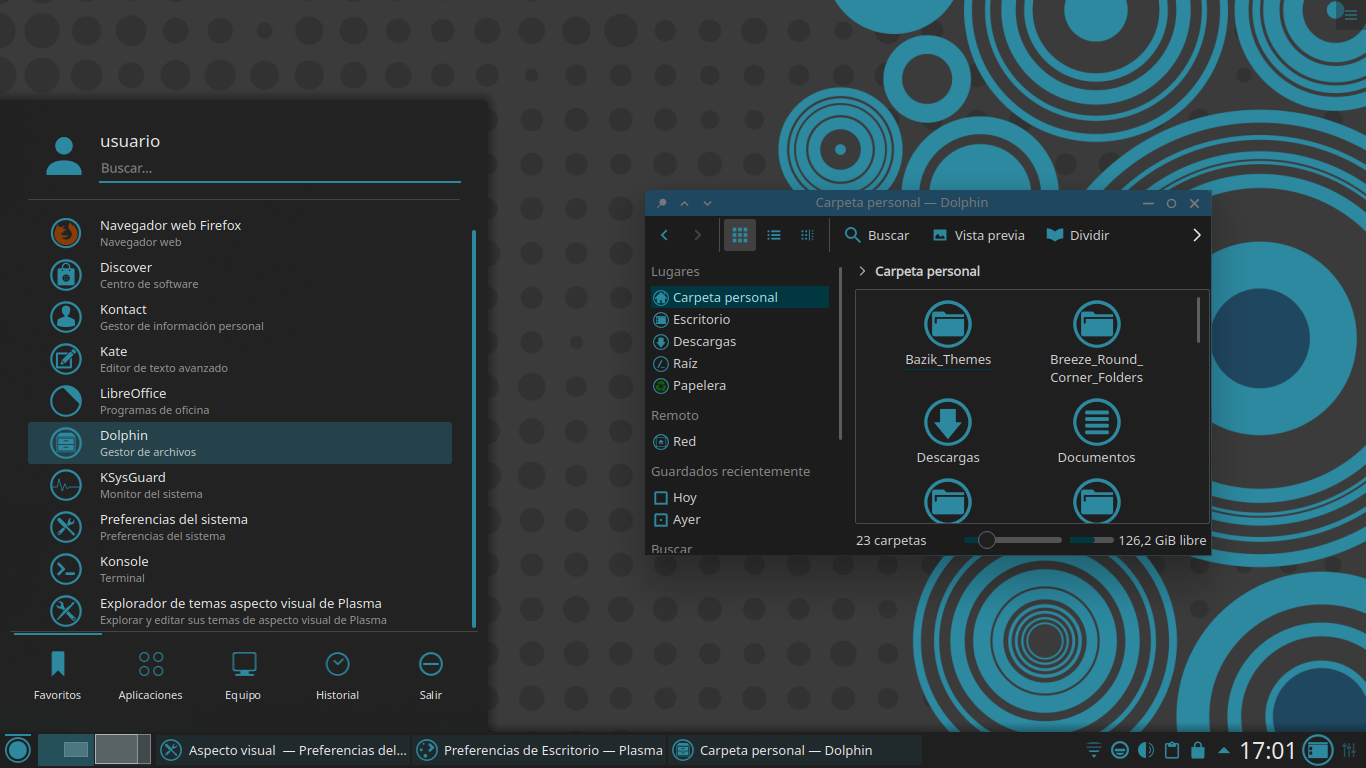Click Dolphin file view vertical scrollbar
The height and width of the screenshot is (768, 1366).
(x=1198, y=320)
